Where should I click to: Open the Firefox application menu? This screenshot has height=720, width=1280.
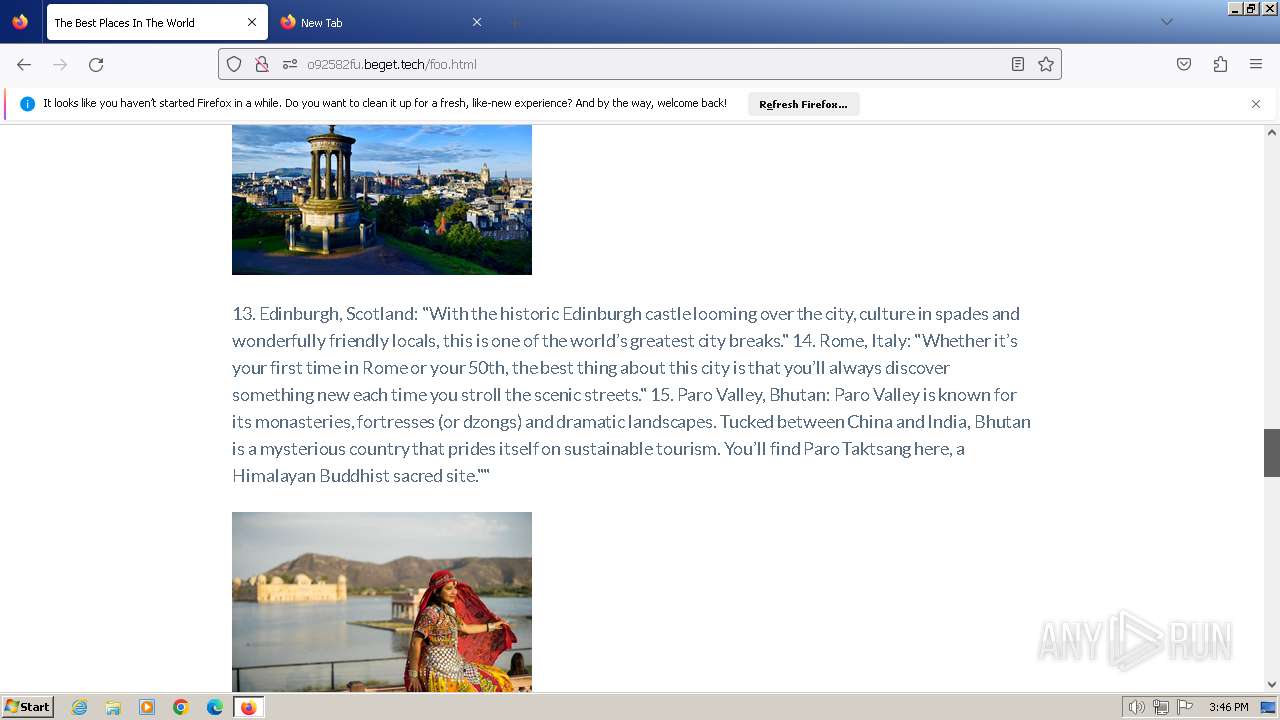point(1256,64)
